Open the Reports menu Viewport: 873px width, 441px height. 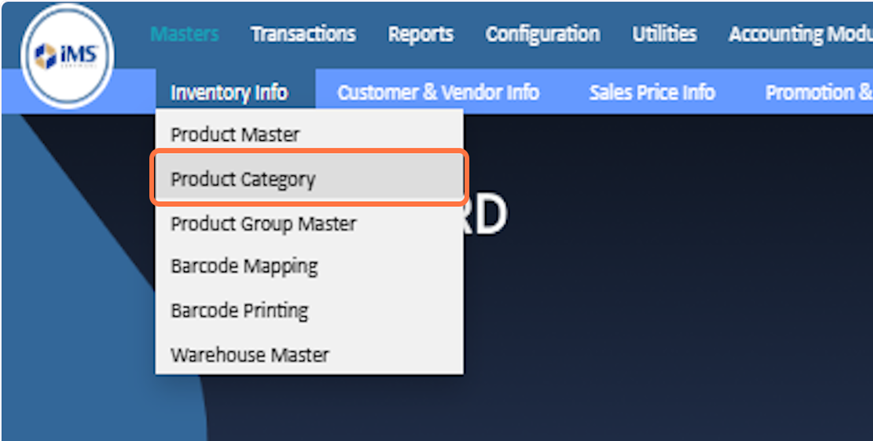pos(420,34)
